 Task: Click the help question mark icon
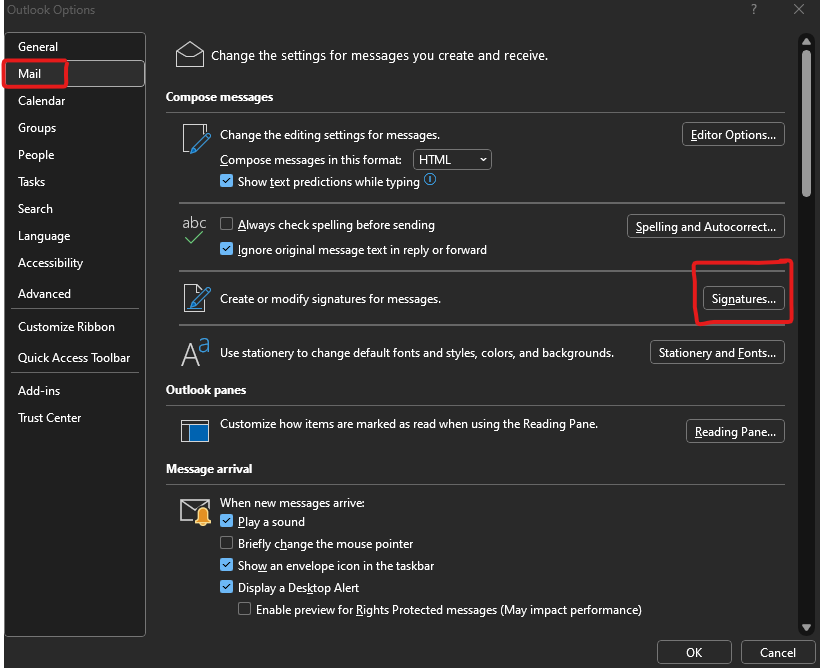(x=754, y=9)
